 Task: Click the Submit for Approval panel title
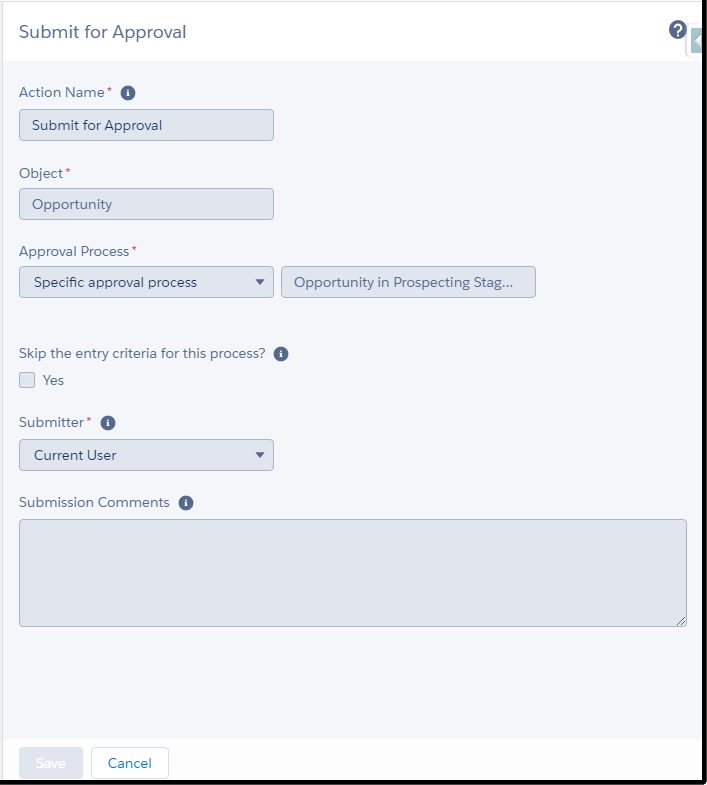pos(103,32)
